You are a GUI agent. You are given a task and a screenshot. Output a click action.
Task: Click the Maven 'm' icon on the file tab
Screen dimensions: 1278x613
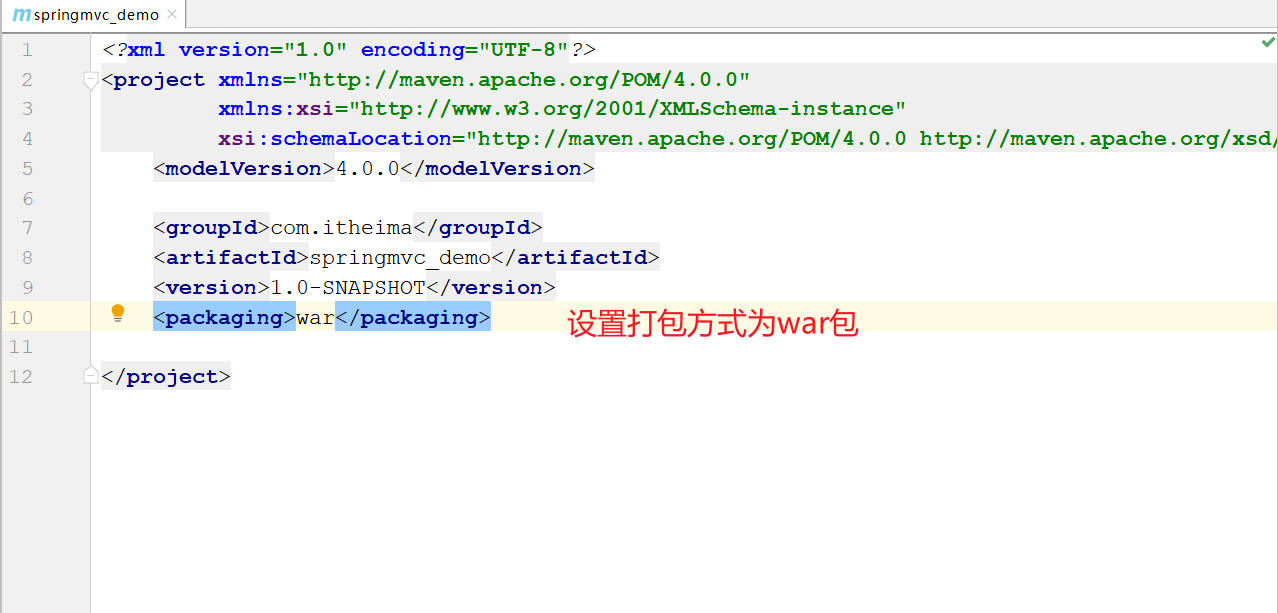[20, 14]
